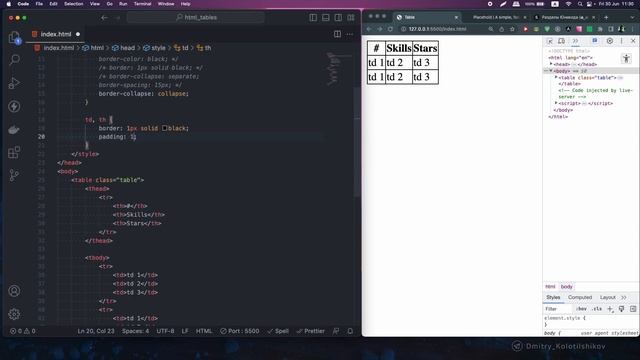
Task: Open black color swatch in code editor
Action: click(x=164, y=128)
